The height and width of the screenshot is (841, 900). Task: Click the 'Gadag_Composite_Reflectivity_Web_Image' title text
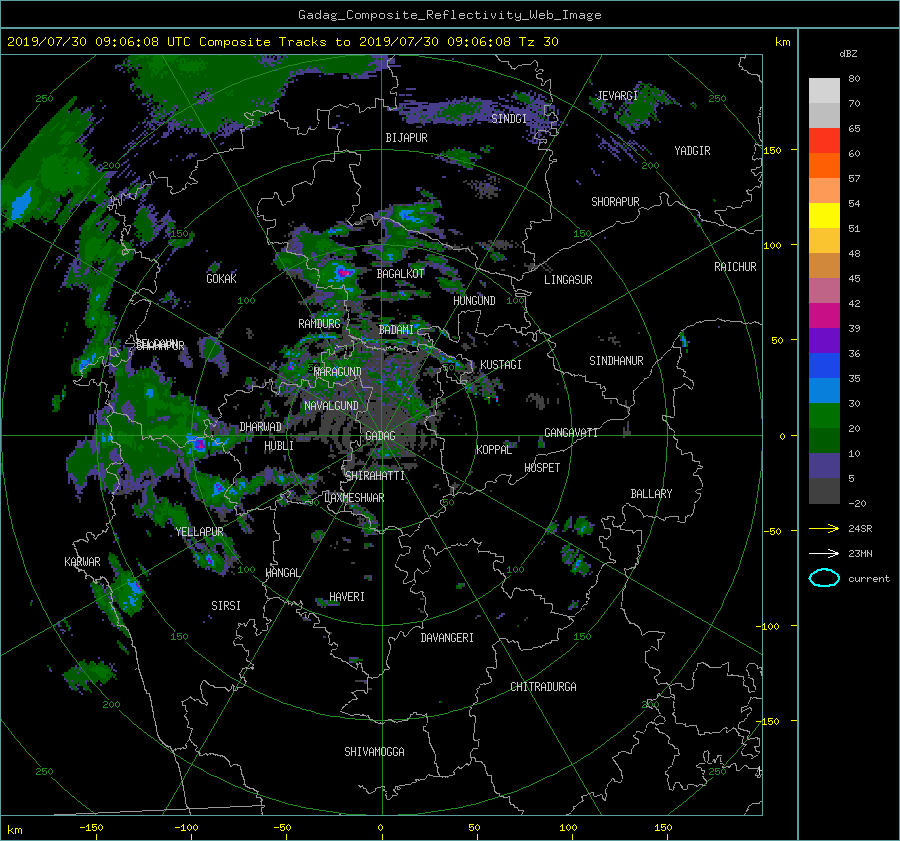pos(449,15)
